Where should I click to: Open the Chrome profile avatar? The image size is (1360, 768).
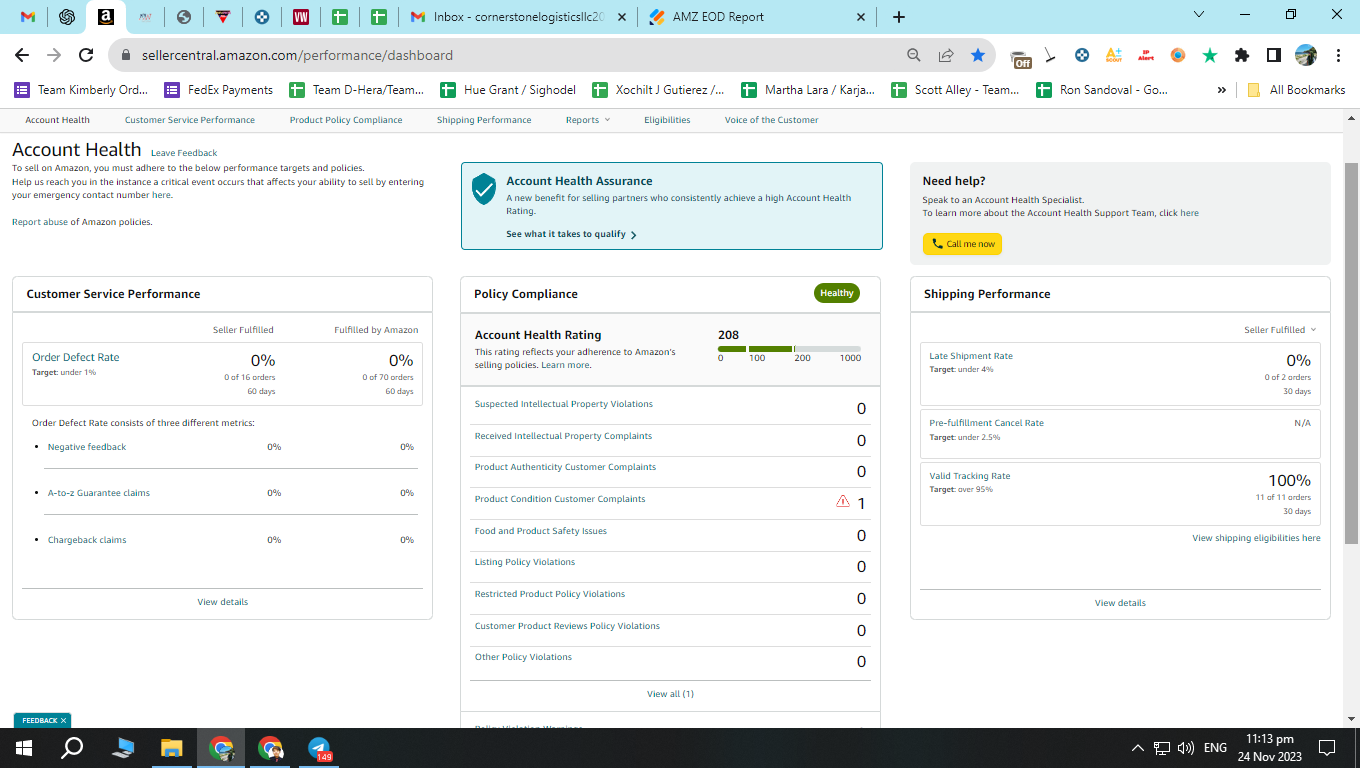[x=1306, y=55]
